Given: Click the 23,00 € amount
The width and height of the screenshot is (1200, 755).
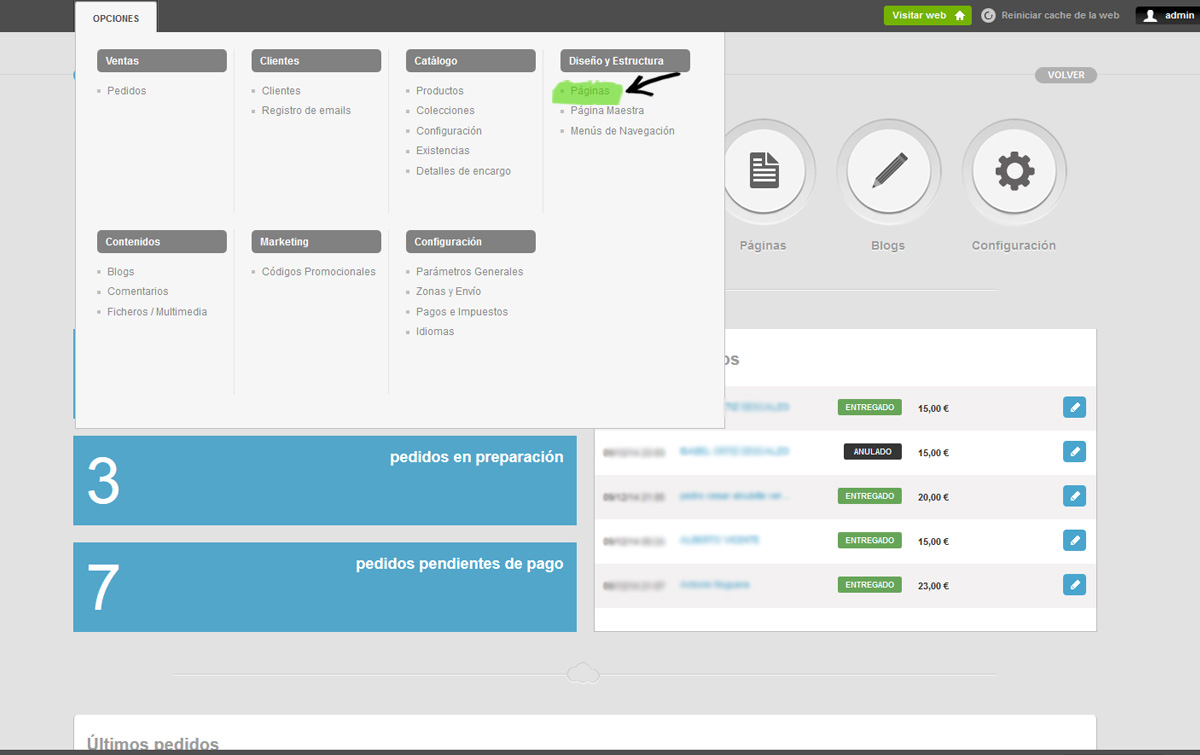Looking at the screenshot, I should pyautogui.click(x=933, y=585).
